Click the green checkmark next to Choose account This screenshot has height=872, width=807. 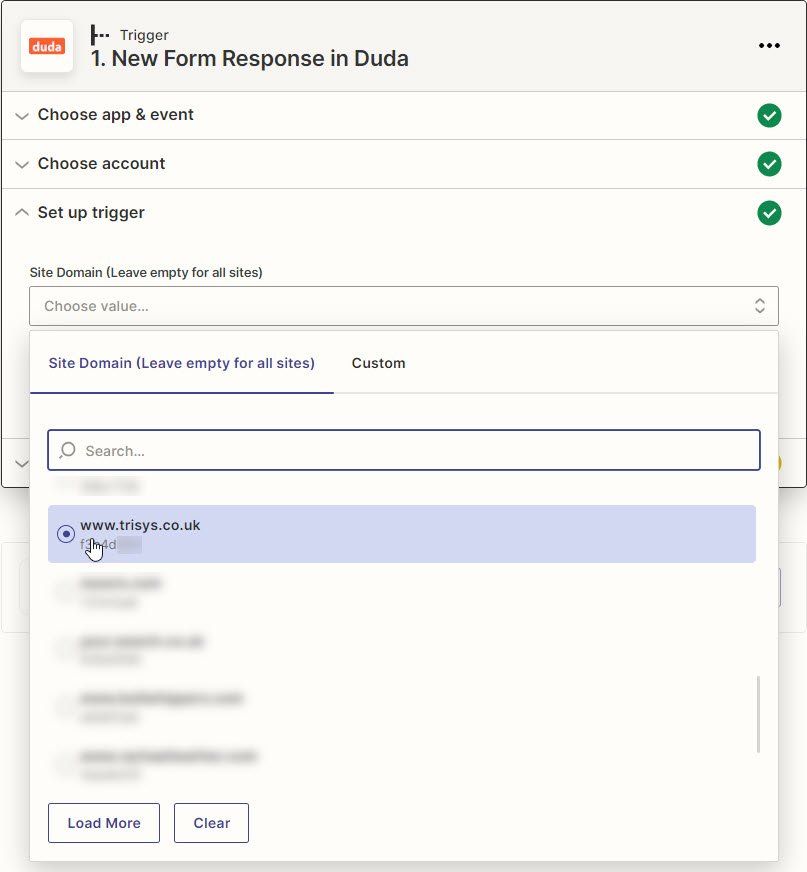click(x=769, y=164)
